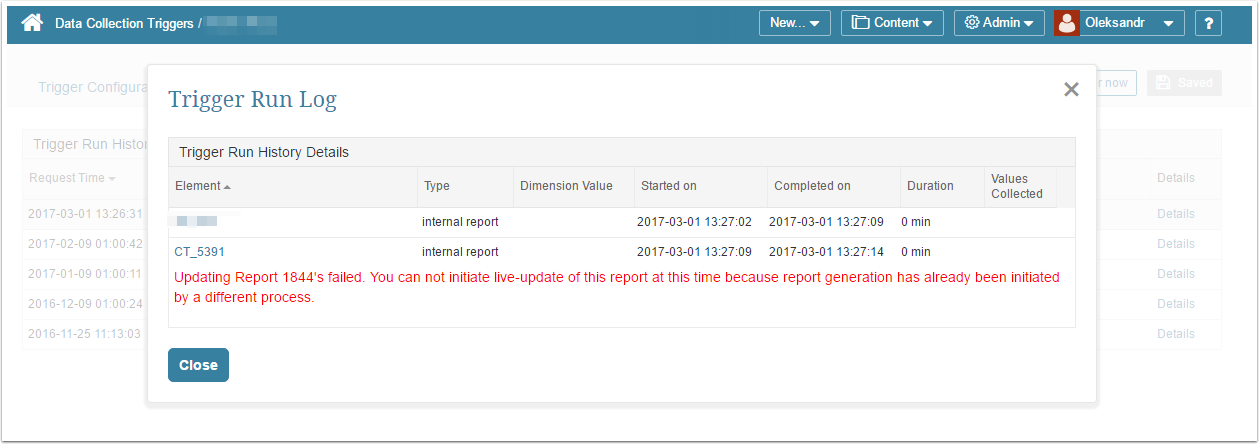The height and width of the screenshot is (444, 1259).
Task: Open the Admin menu
Action: click(x=999, y=23)
